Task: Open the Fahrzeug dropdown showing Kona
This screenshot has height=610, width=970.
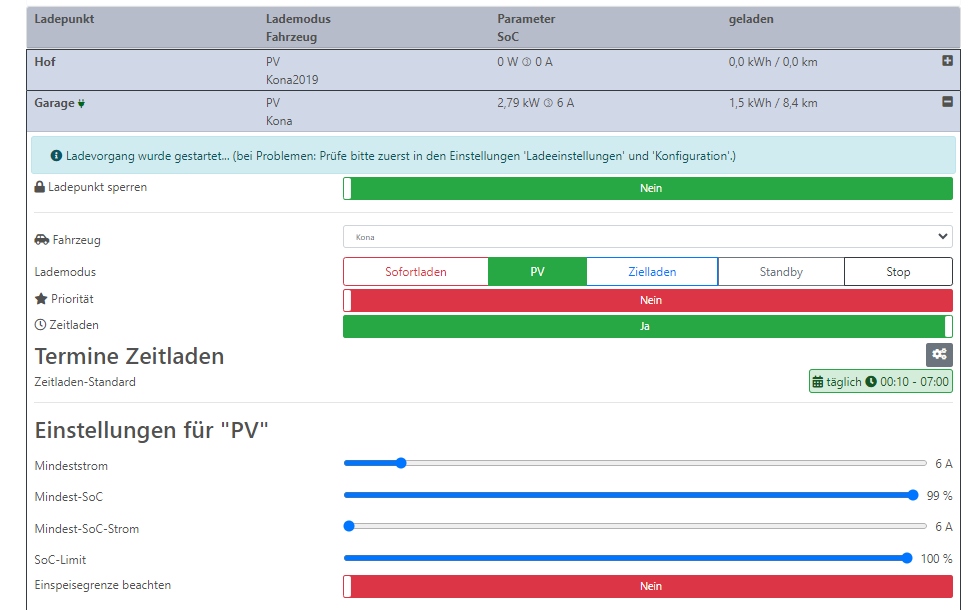Action: (x=648, y=236)
